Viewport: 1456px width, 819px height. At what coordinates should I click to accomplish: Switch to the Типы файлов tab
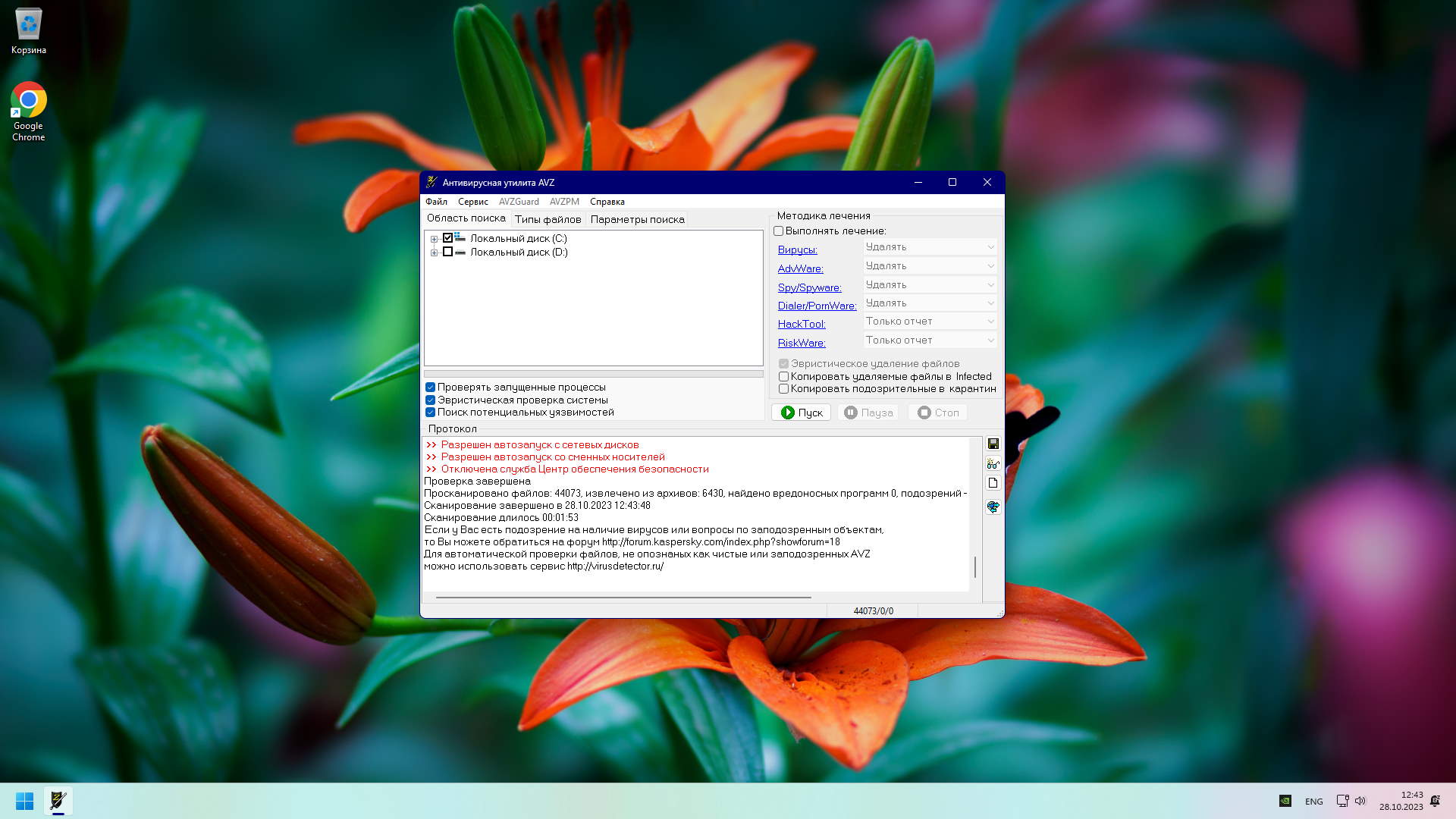(548, 219)
